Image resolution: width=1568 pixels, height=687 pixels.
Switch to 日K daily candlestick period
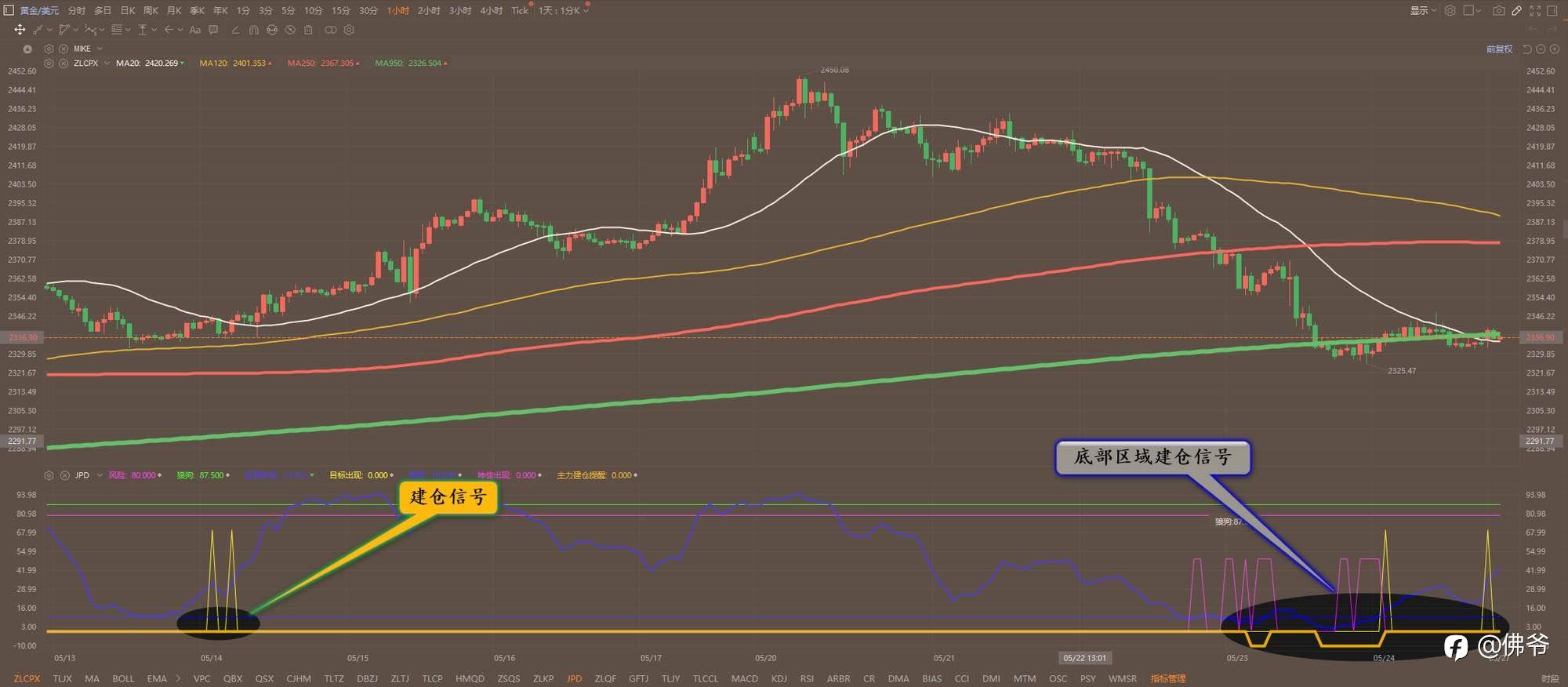click(x=128, y=10)
